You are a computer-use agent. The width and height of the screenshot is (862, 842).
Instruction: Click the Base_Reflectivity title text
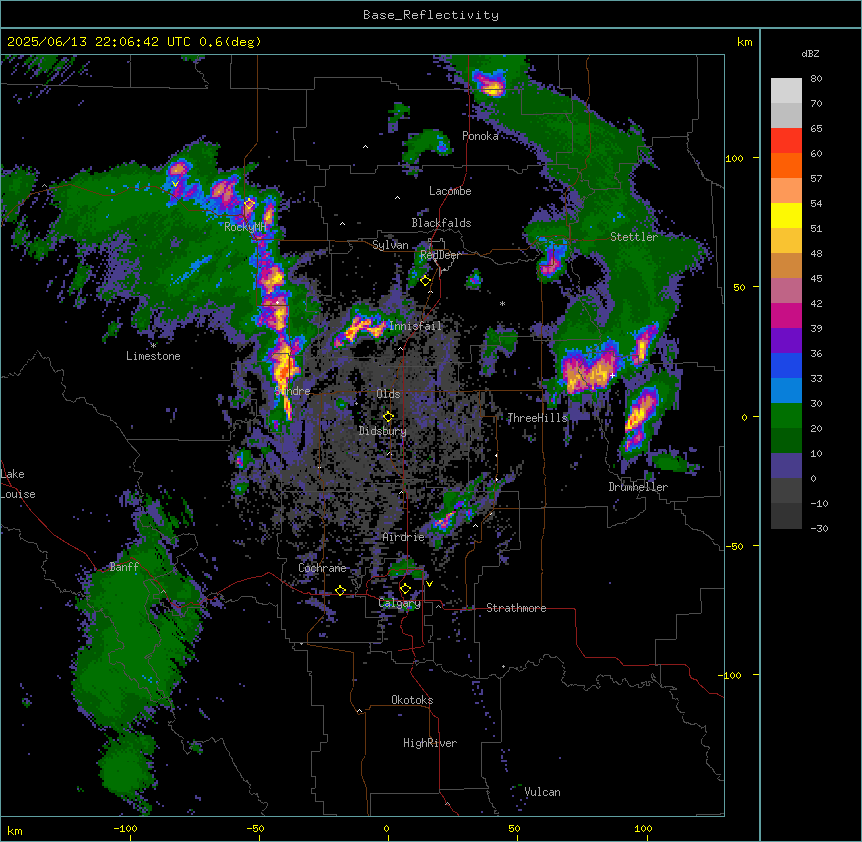(x=431, y=15)
